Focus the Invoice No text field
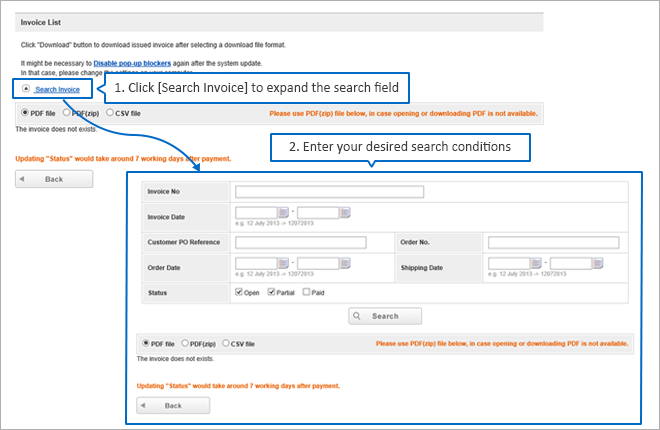This screenshot has width=660, height=430. (329, 192)
